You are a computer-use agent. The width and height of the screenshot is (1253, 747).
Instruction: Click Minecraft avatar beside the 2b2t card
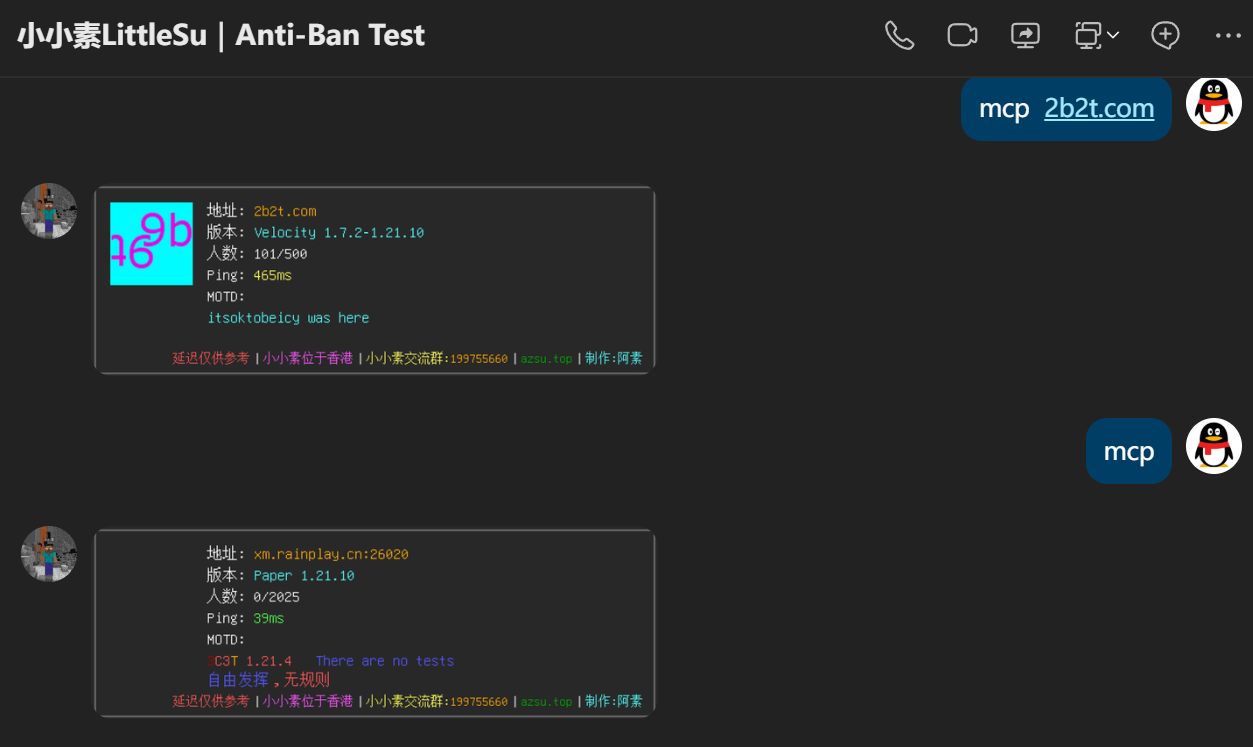[49, 211]
